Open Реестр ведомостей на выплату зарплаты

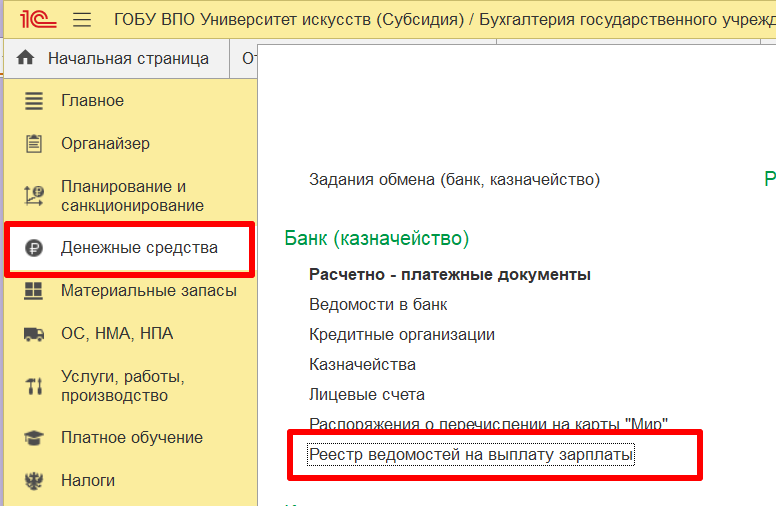pyautogui.click(x=471, y=455)
